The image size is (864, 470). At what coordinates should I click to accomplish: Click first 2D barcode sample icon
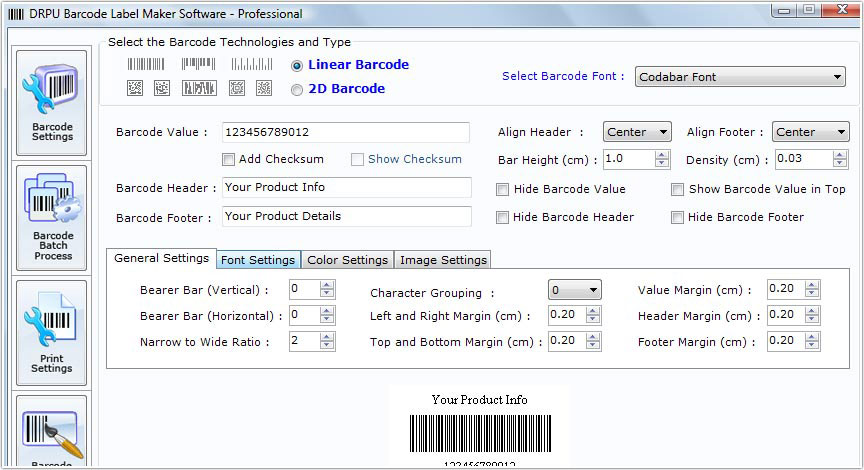[x=135, y=88]
